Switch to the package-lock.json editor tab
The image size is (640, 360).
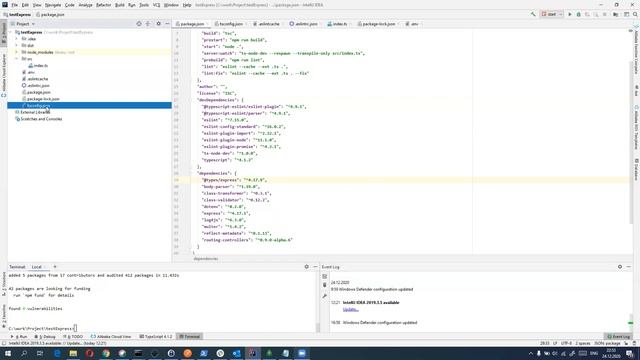378,24
